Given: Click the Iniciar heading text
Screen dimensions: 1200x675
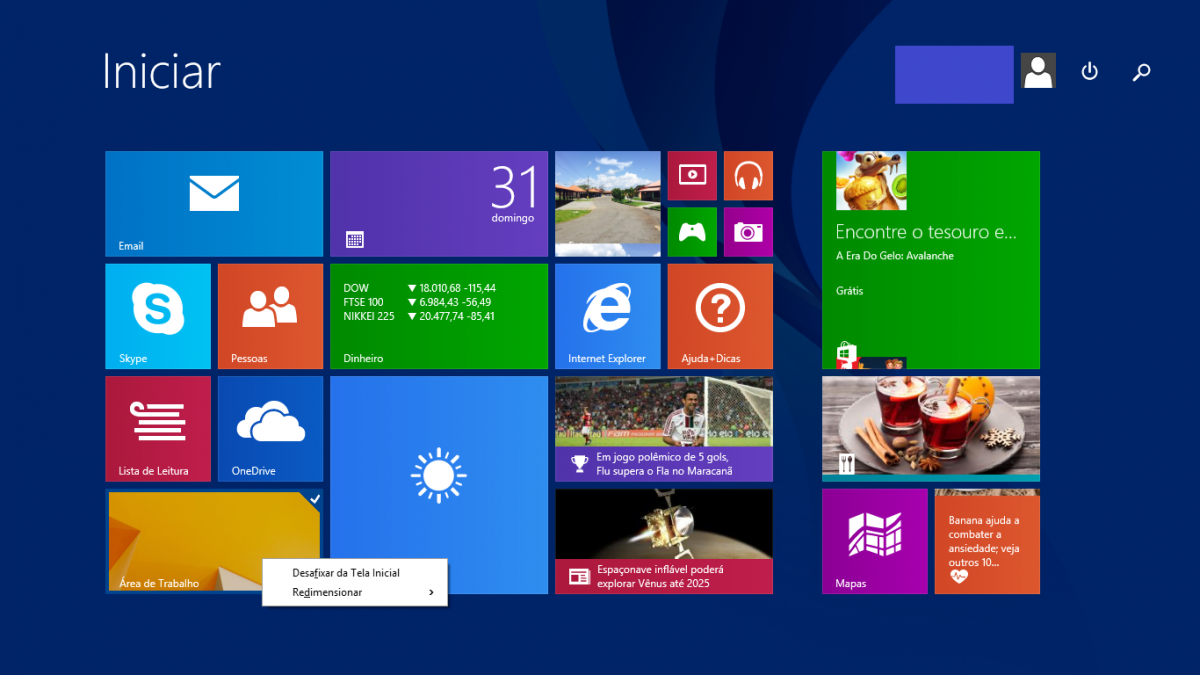Looking at the screenshot, I should [x=161, y=72].
